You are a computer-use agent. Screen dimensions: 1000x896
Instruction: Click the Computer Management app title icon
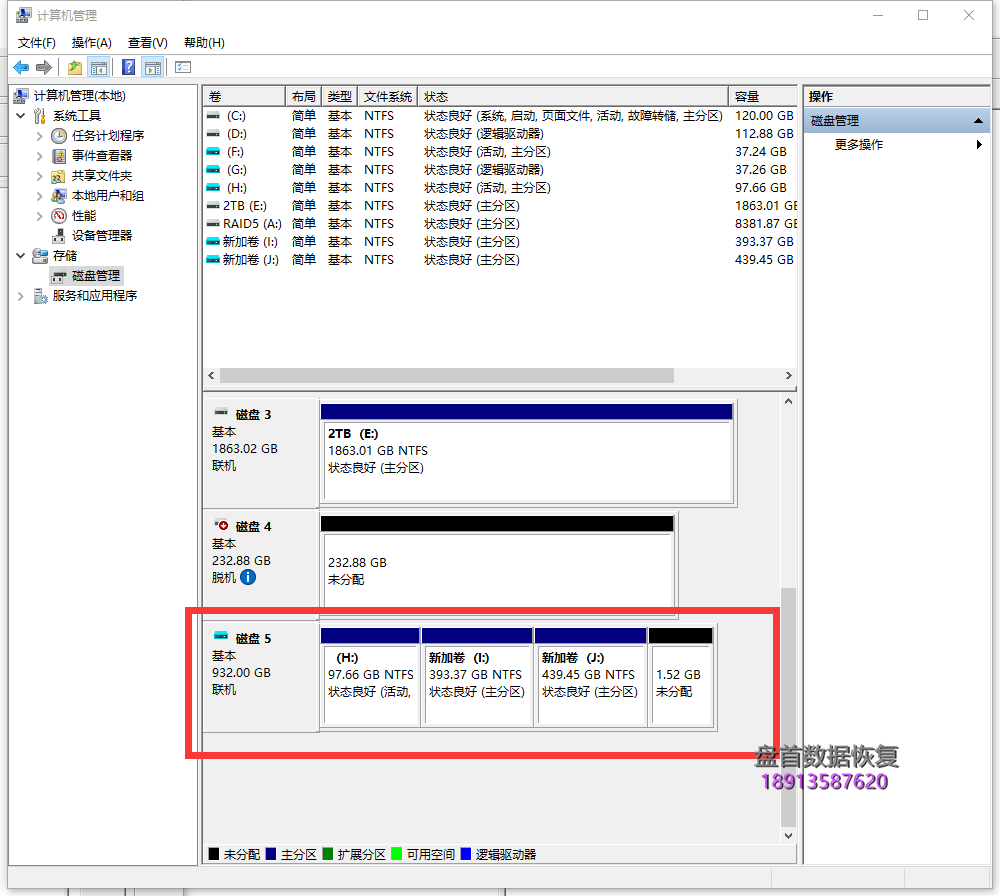(24, 15)
